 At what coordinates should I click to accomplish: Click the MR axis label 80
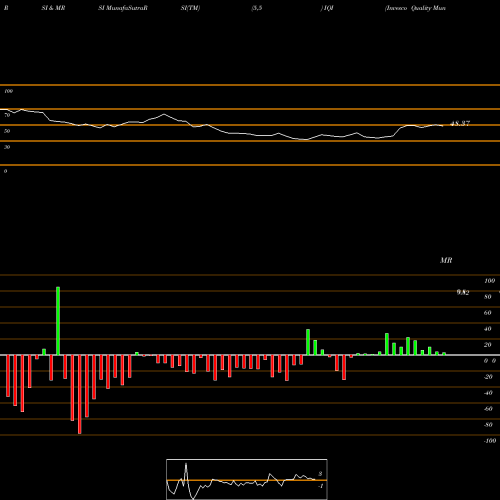[x=488, y=297]
